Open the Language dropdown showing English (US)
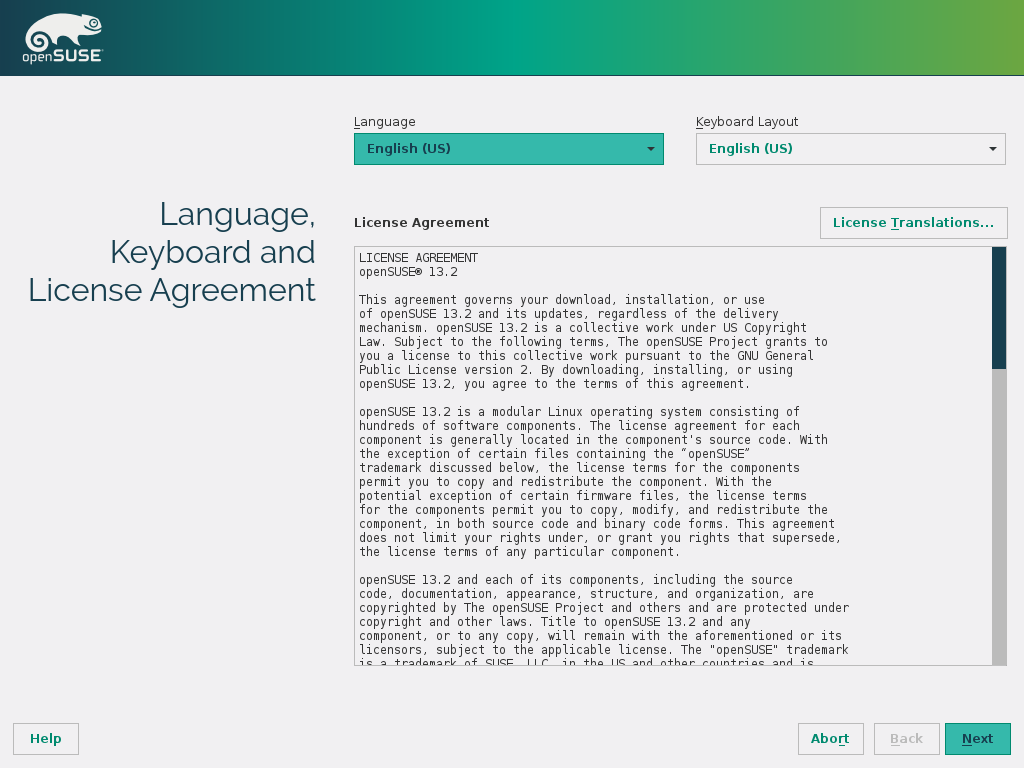This screenshot has width=1024, height=768. [500, 149]
